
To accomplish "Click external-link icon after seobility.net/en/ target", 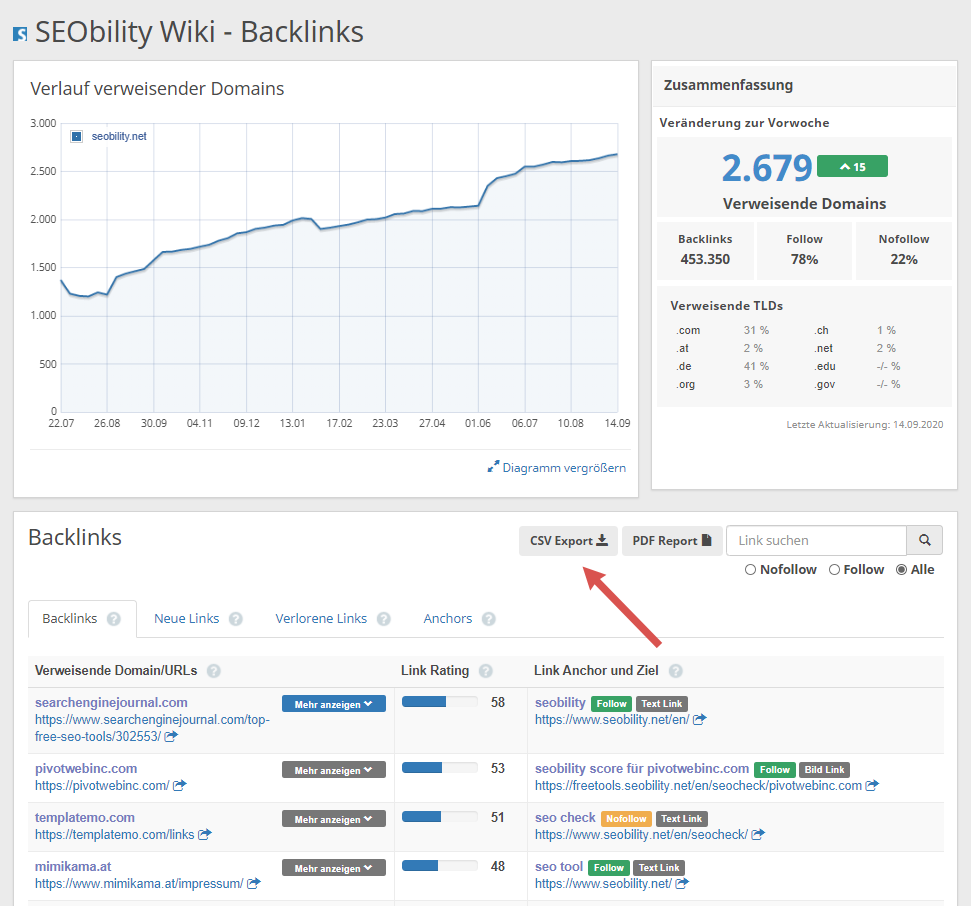I will (699, 720).
